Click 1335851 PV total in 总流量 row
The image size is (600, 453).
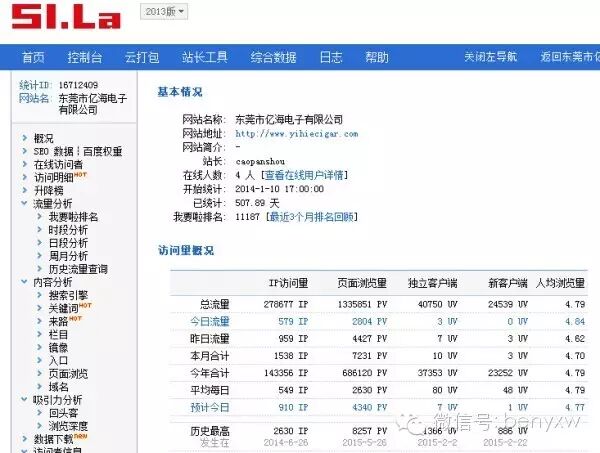click(x=362, y=305)
